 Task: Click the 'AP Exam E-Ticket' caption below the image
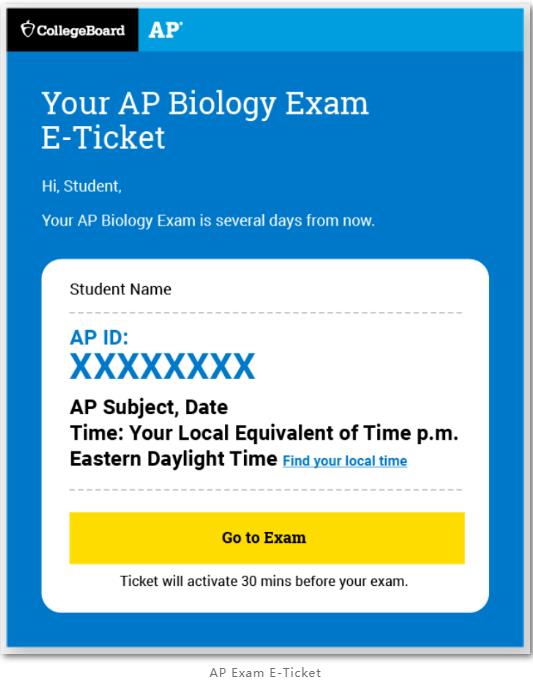coord(265,672)
